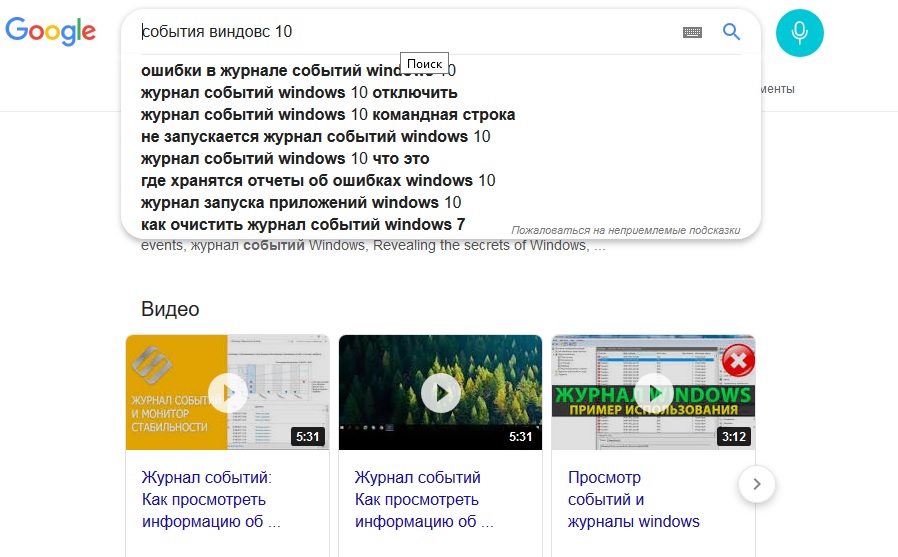Open link "Журнал событий: Как просмотреть информацию об ..."
The height and width of the screenshot is (557, 898).
tap(211, 499)
